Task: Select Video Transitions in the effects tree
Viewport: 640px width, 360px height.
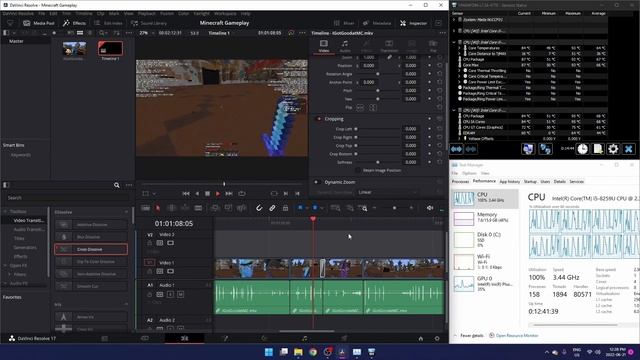Action: [x=28, y=220]
